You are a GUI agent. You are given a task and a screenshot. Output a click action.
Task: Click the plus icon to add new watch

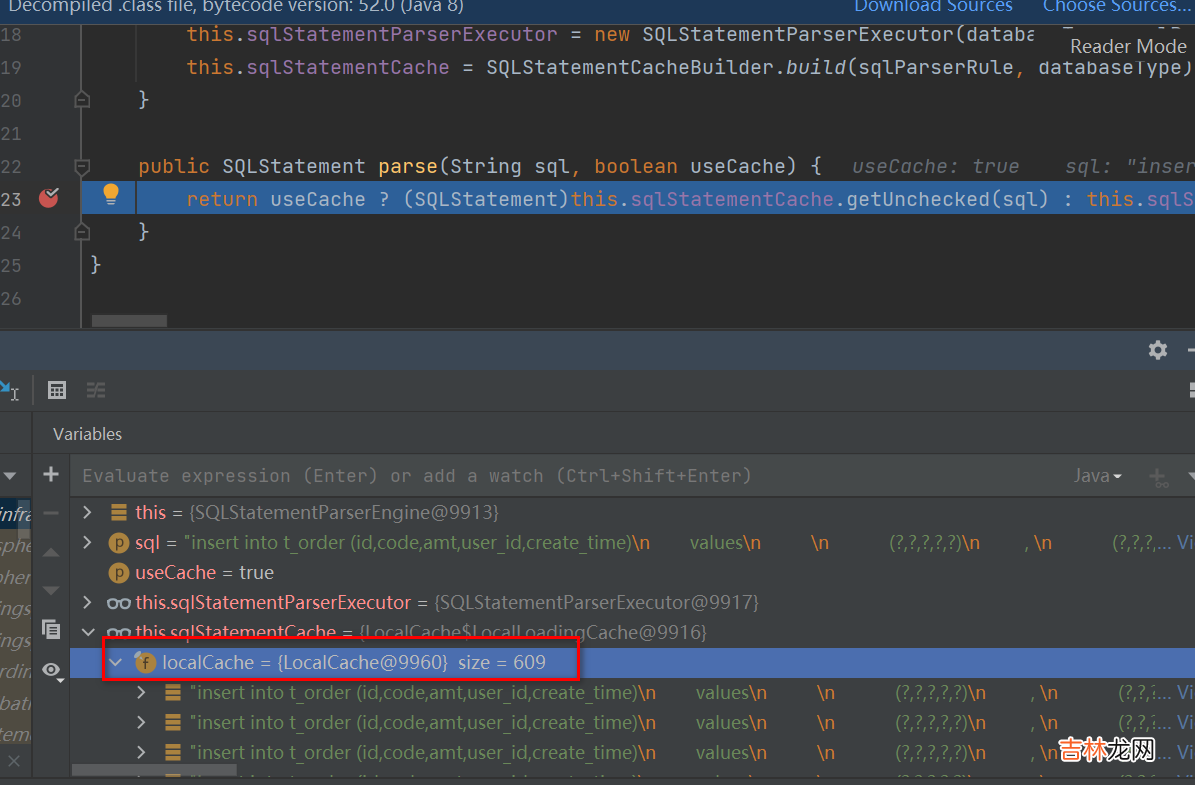51,475
